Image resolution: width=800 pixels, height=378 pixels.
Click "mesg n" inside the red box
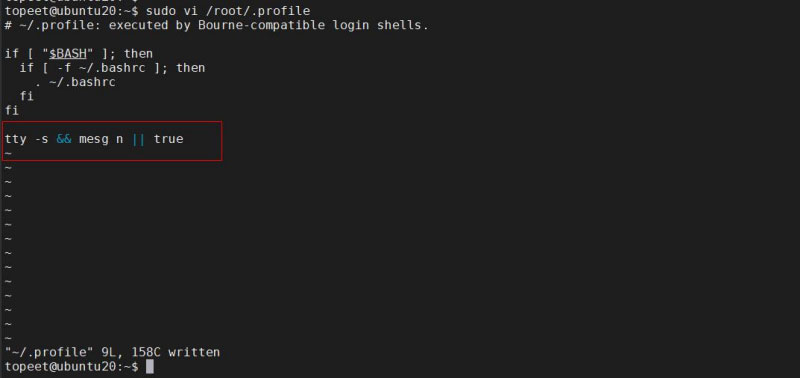(x=101, y=139)
